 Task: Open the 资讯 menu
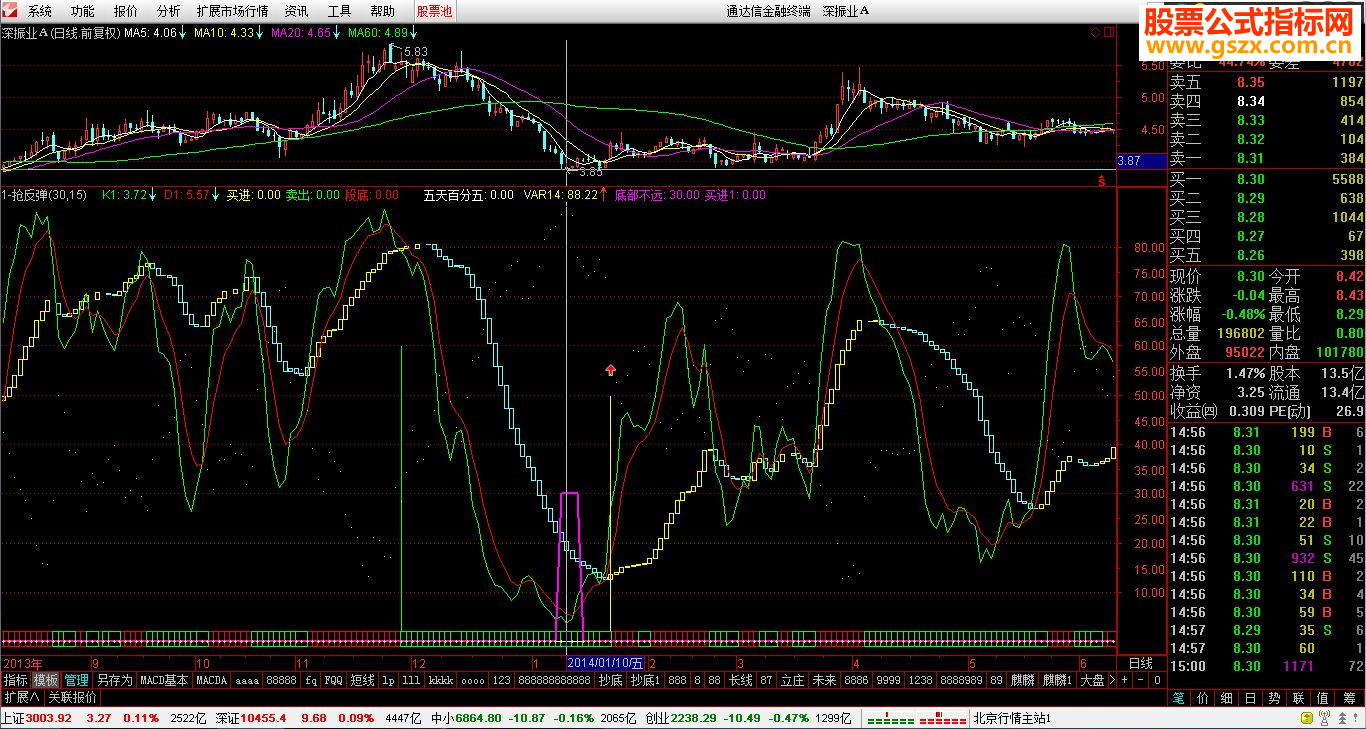(296, 11)
